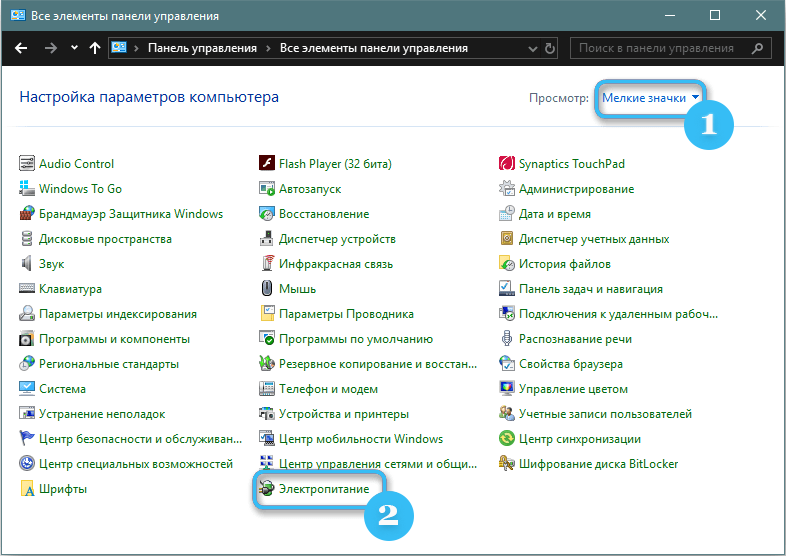This screenshot has width=786, height=556.
Task: Expand the chevron after Панель управления
Action: [x=268, y=48]
